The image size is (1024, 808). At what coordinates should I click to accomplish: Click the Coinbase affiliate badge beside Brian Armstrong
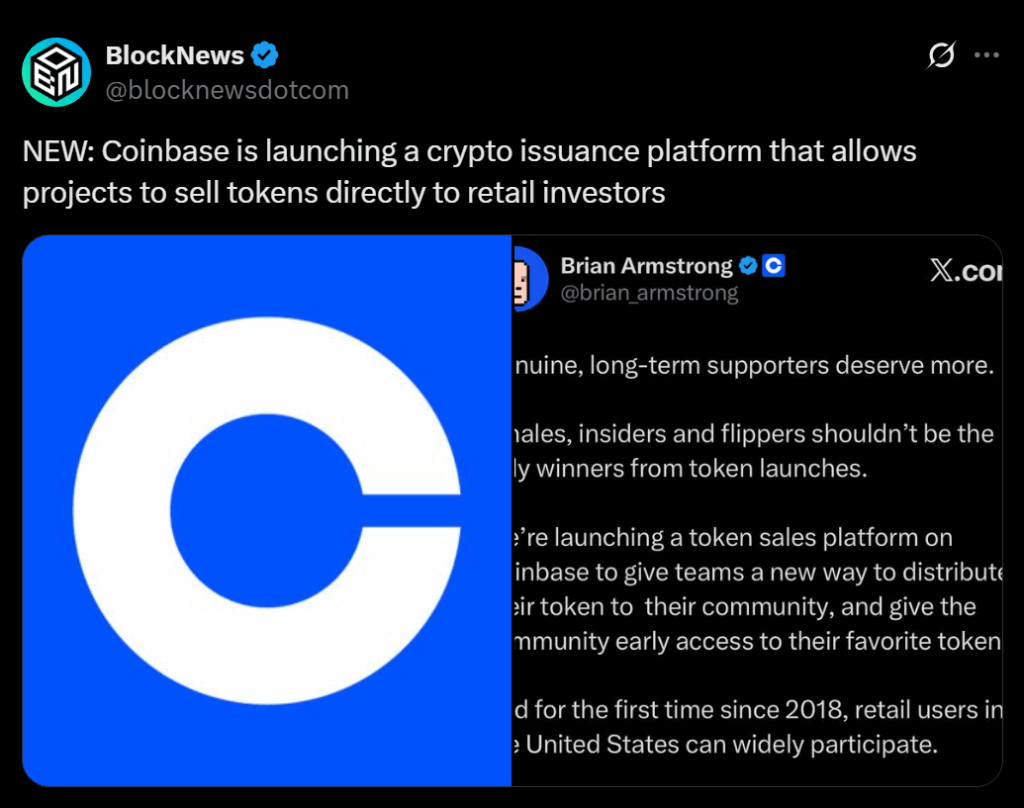pyautogui.click(x=773, y=266)
